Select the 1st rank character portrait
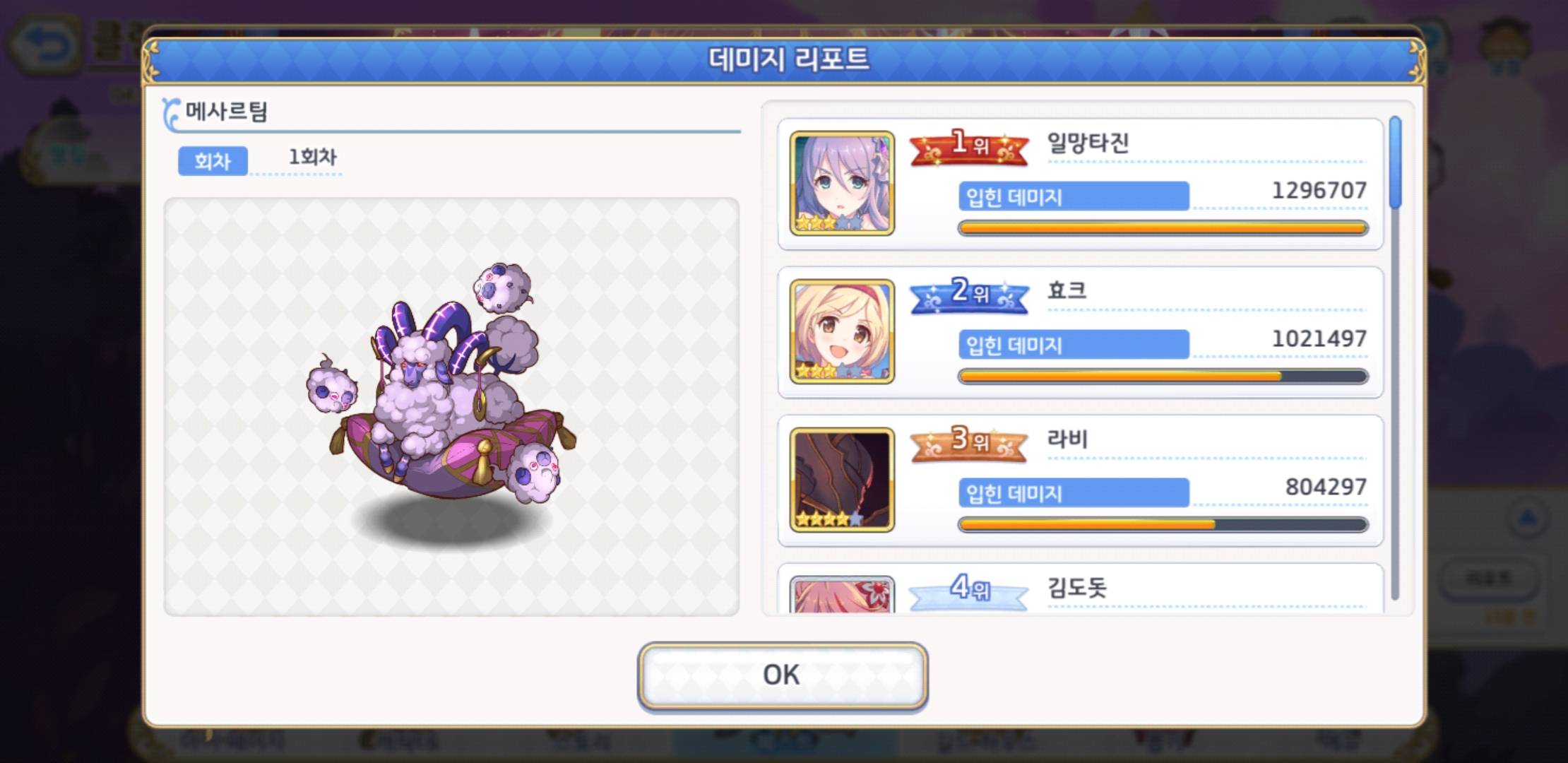 842,184
